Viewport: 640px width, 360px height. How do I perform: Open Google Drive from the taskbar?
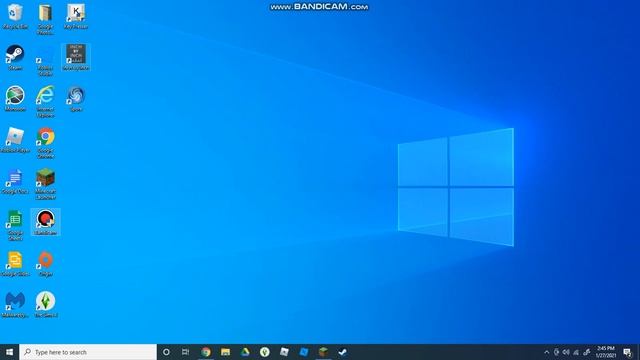click(x=245, y=352)
